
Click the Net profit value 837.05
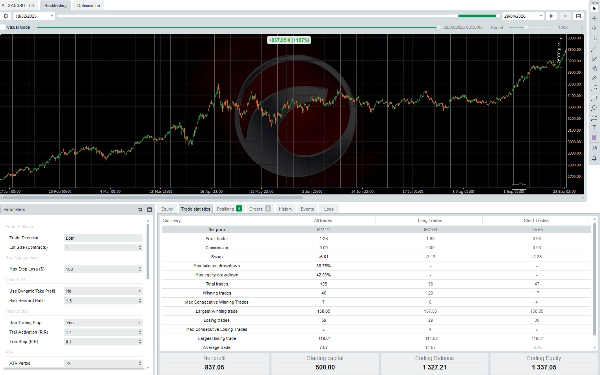(x=214, y=367)
